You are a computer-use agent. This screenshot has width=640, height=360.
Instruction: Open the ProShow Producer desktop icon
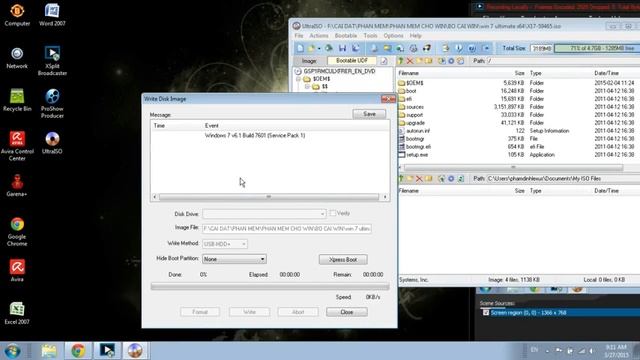point(52,104)
